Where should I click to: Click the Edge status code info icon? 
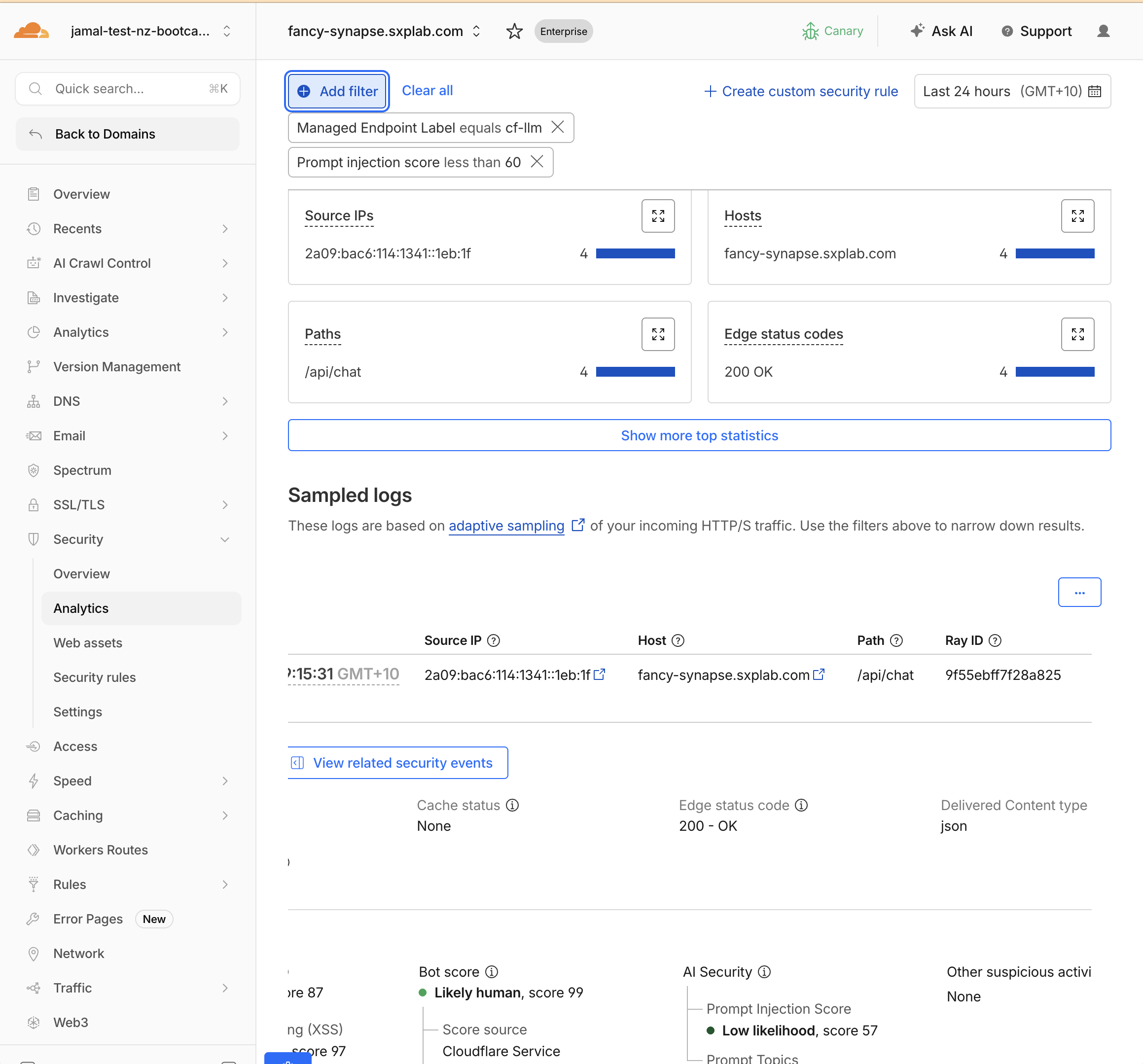click(x=801, y=805)
